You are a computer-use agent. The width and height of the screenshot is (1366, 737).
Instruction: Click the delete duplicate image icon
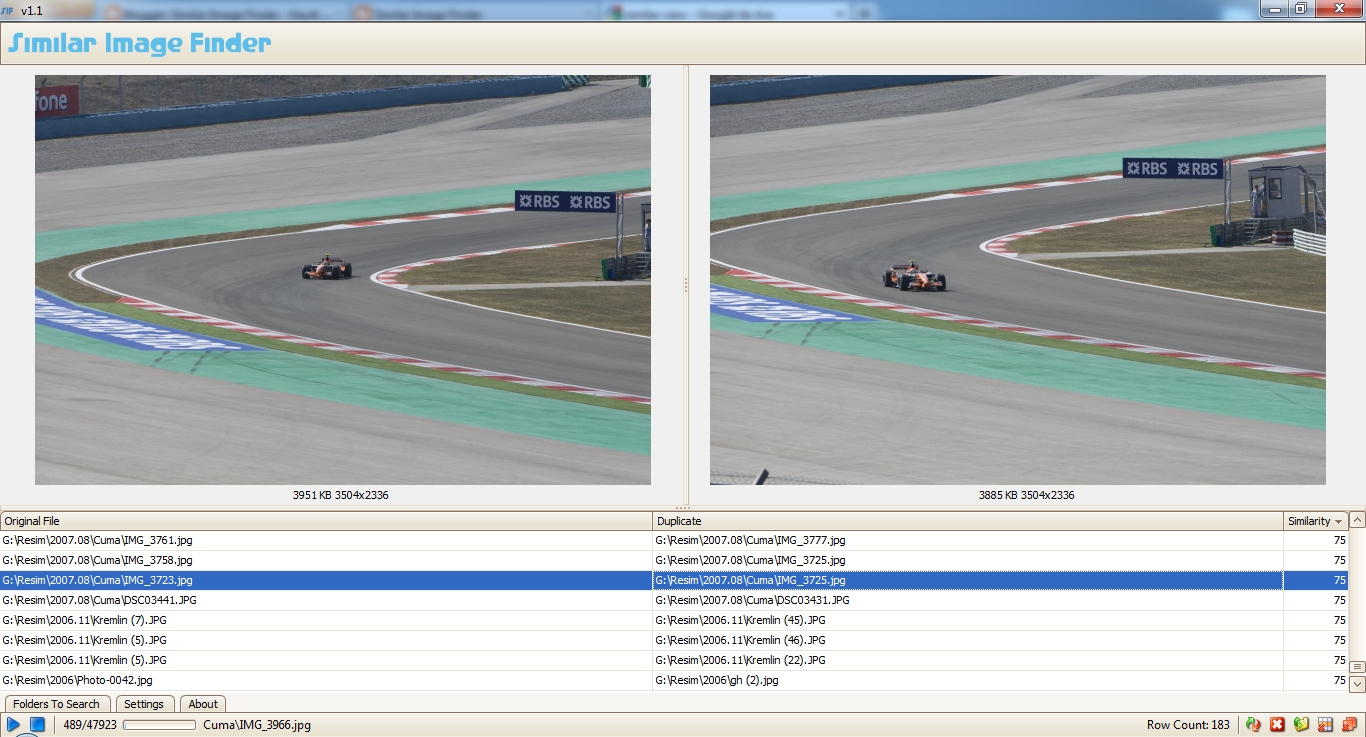coord(1350,724)
